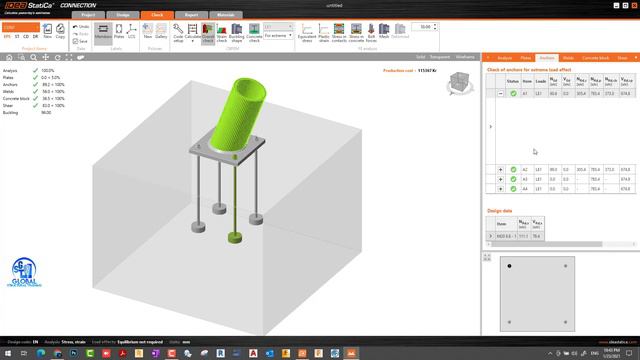Open Revit from the taskbar
This screenshot has height=360, width=640.
(220, 353)
